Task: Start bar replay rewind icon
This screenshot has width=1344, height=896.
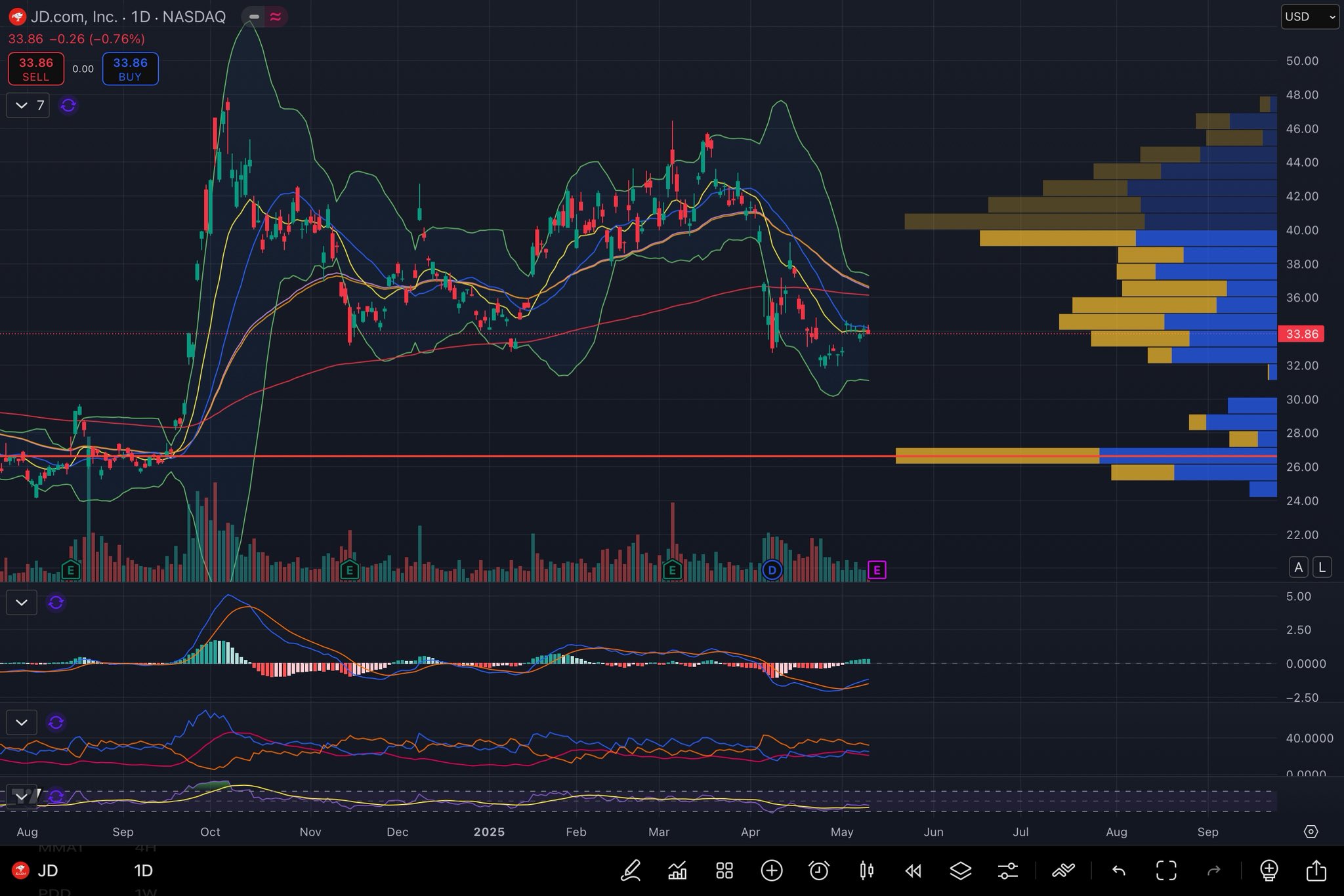Action: click(913, 870)
